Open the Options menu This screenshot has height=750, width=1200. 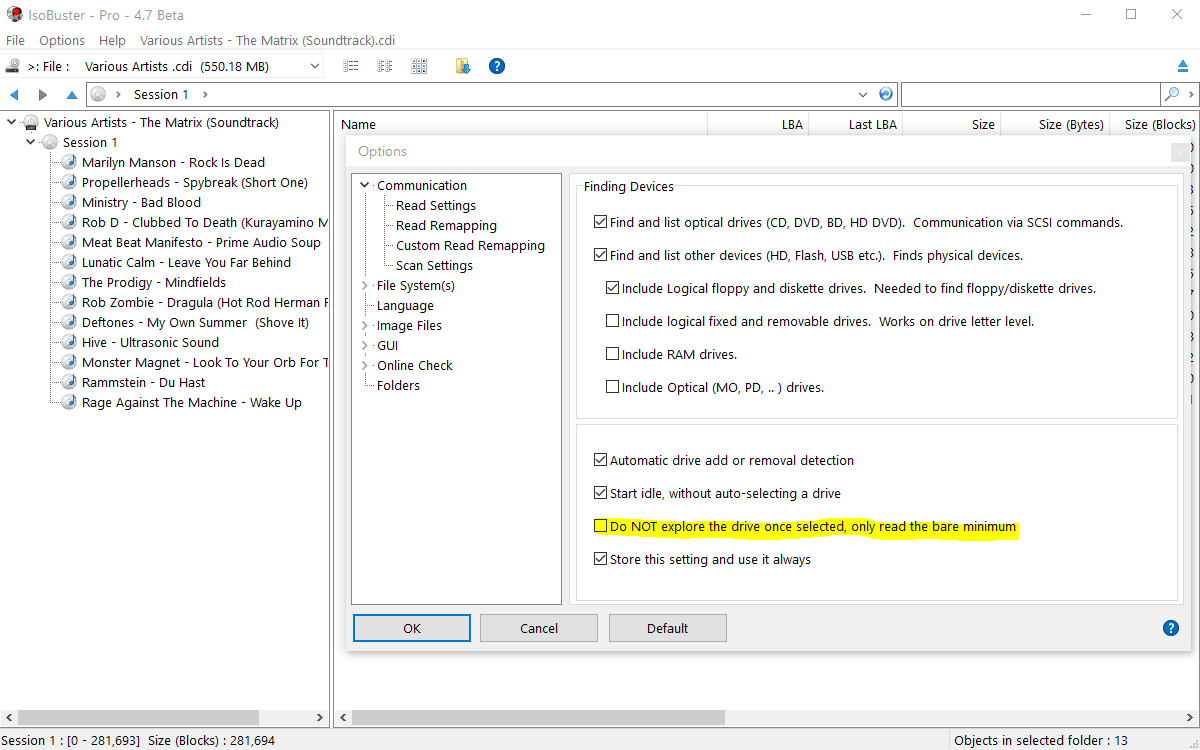[x=62, y=40]
